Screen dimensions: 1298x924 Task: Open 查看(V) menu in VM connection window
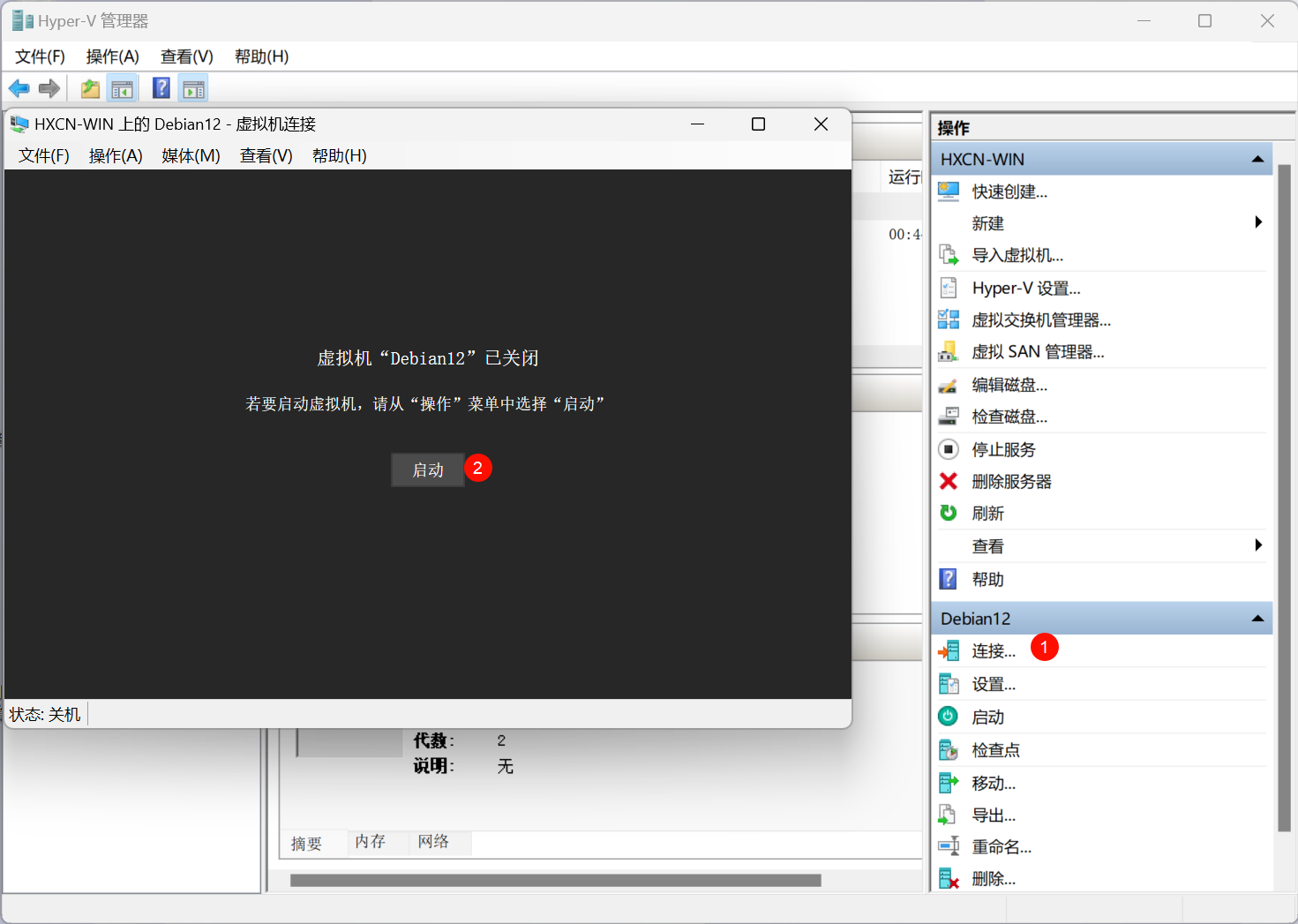tap(266, 155)
